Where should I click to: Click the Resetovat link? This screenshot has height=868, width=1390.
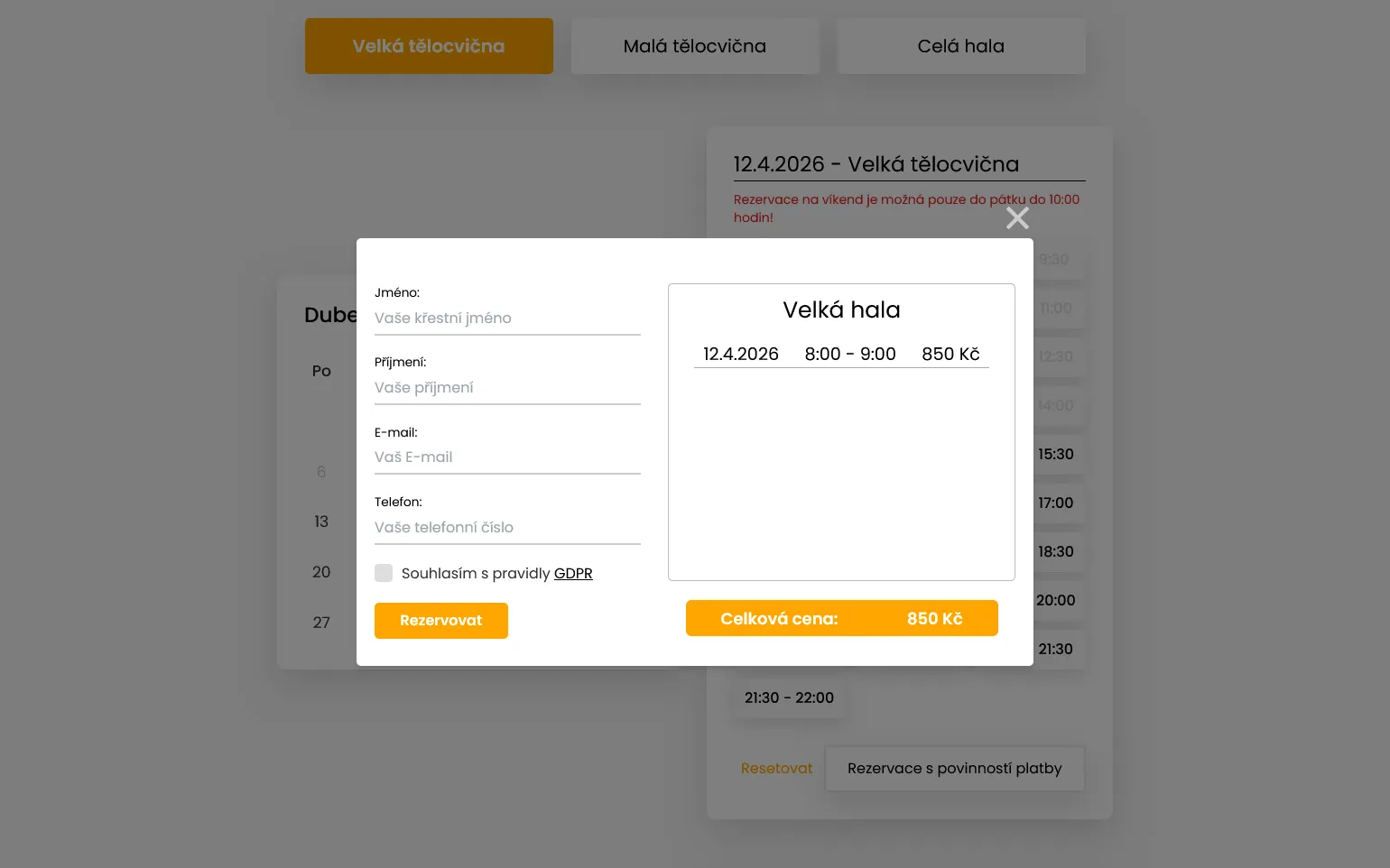coord(776,769)
